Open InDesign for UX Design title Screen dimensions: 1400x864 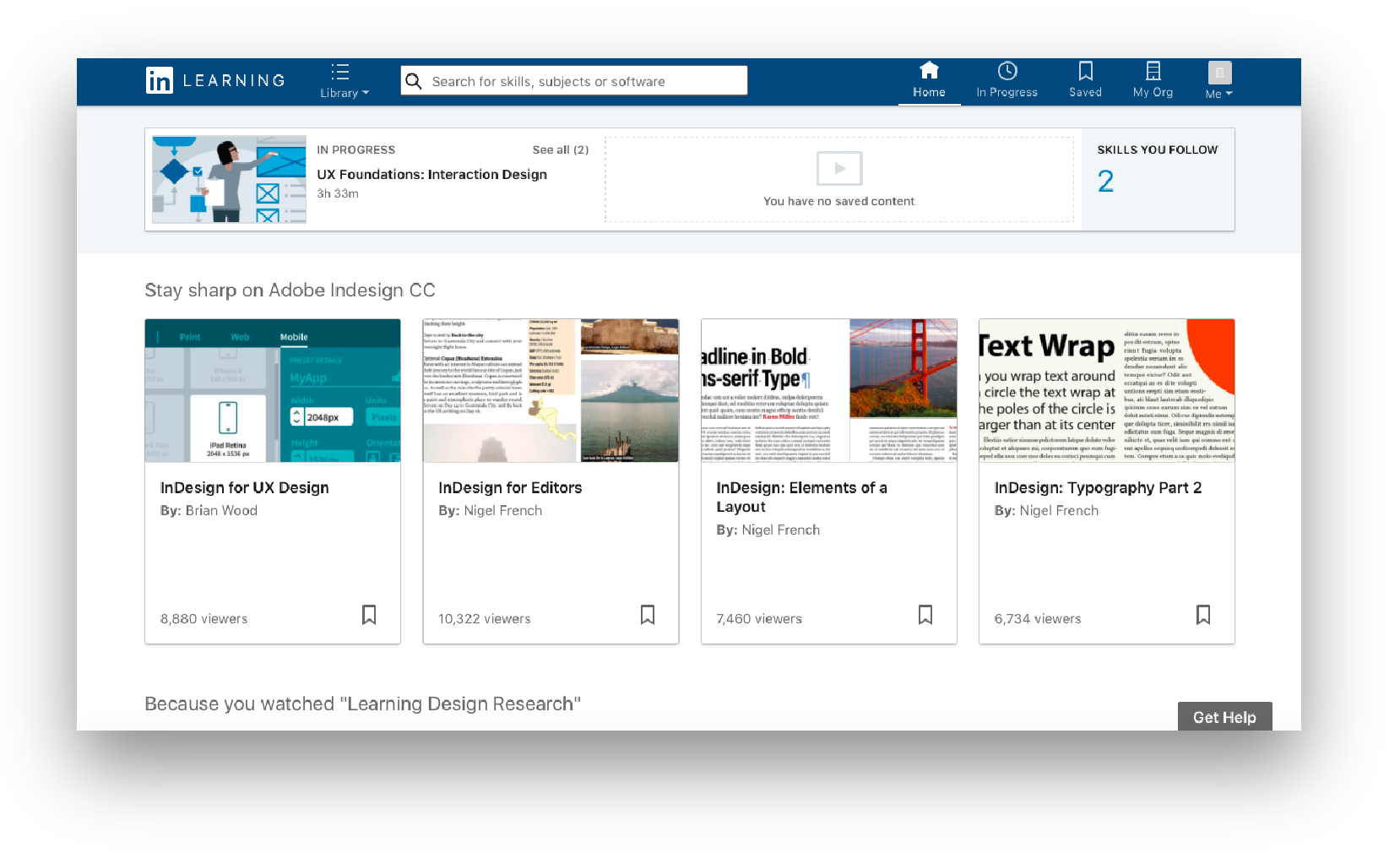(x=245, y=487)
